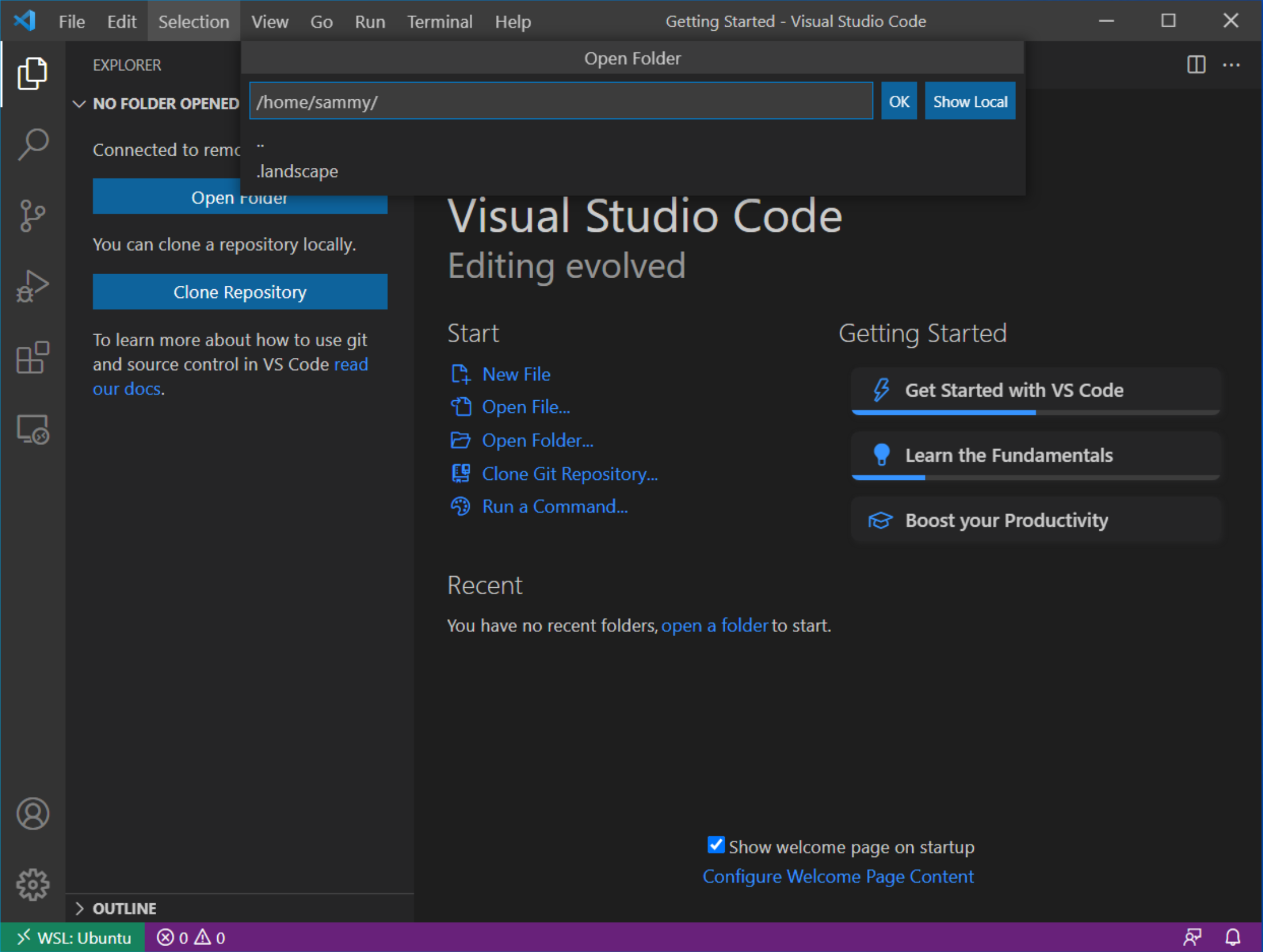Open the Accounts icon in the activity bar

click(32, 813)
